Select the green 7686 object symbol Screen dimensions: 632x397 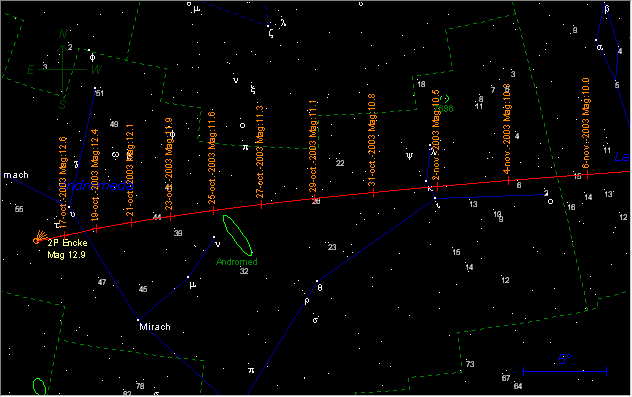445,99
